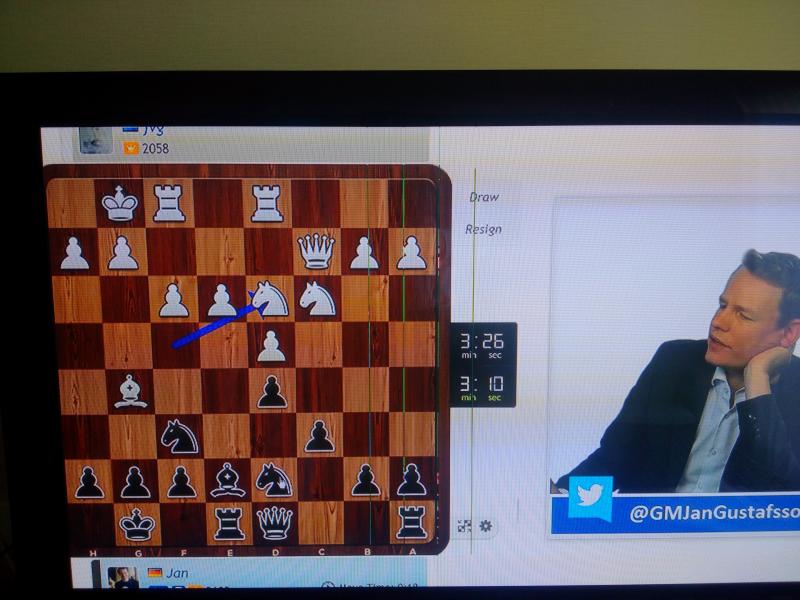Image resolution: width=800 pixels, height=600 pixels.
Task: Click the 3:10 clock timer
Action: point(483,386)
